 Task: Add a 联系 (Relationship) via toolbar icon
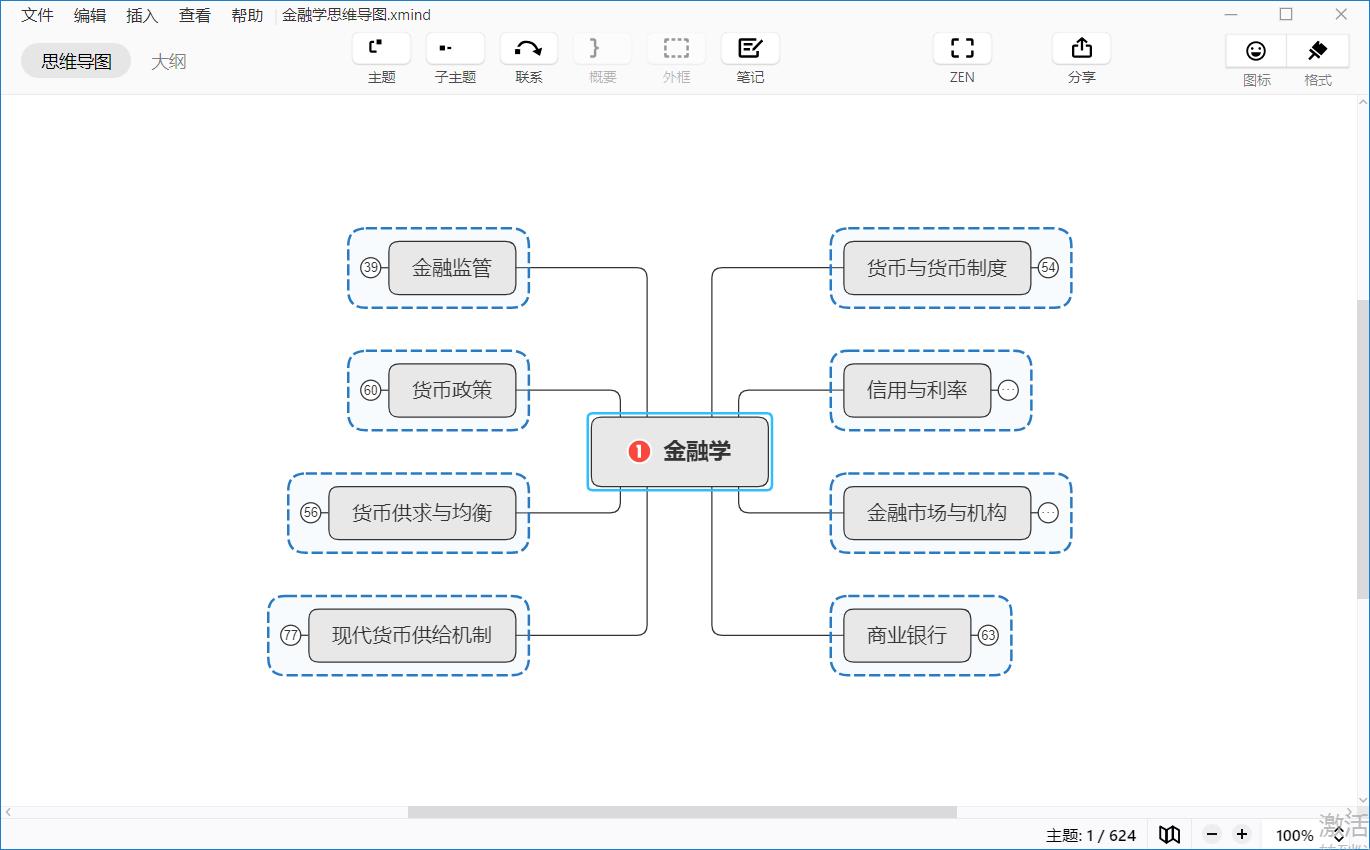tap(529, 48)
